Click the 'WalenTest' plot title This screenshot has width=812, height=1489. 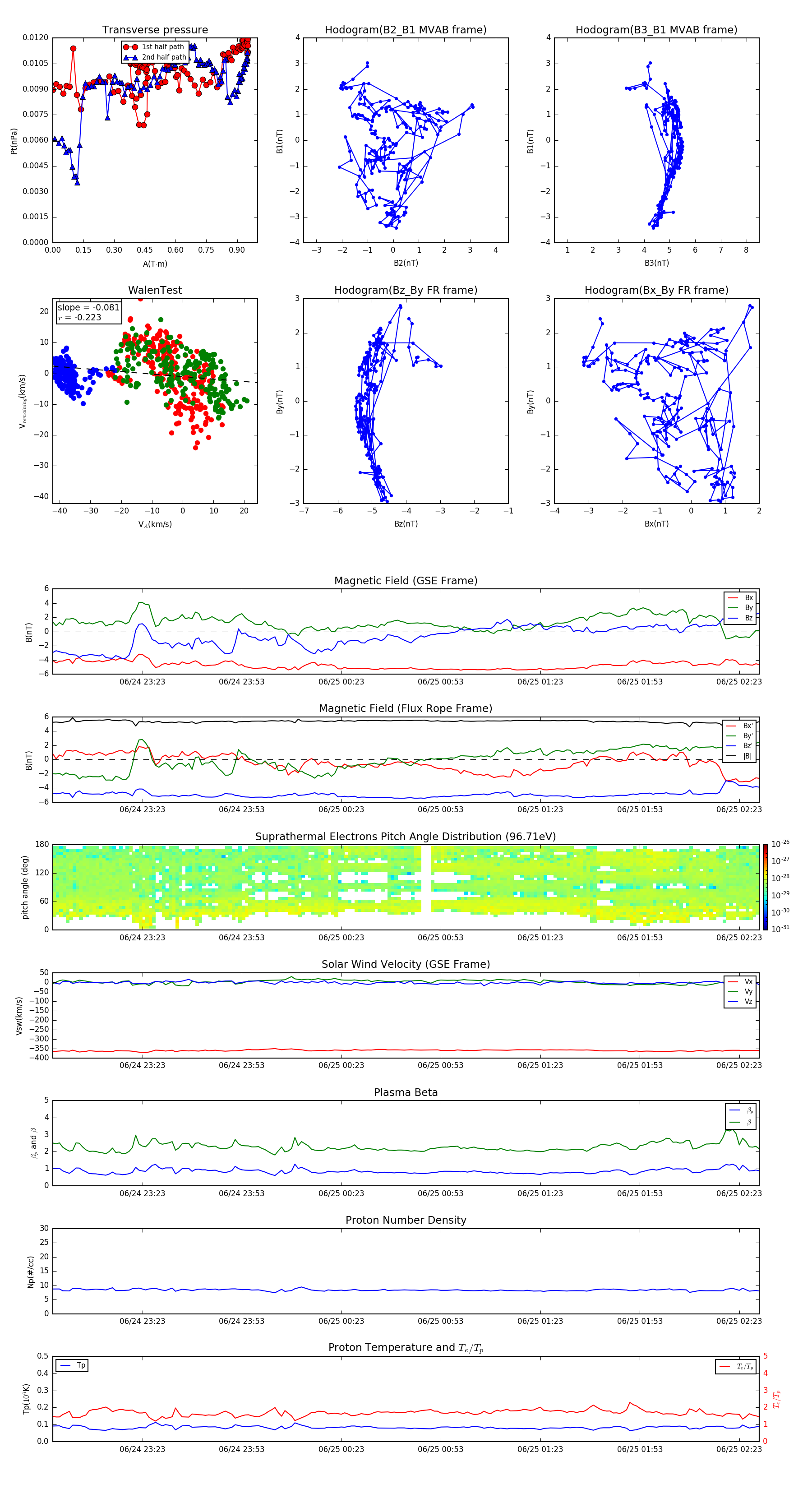(155, 290)
